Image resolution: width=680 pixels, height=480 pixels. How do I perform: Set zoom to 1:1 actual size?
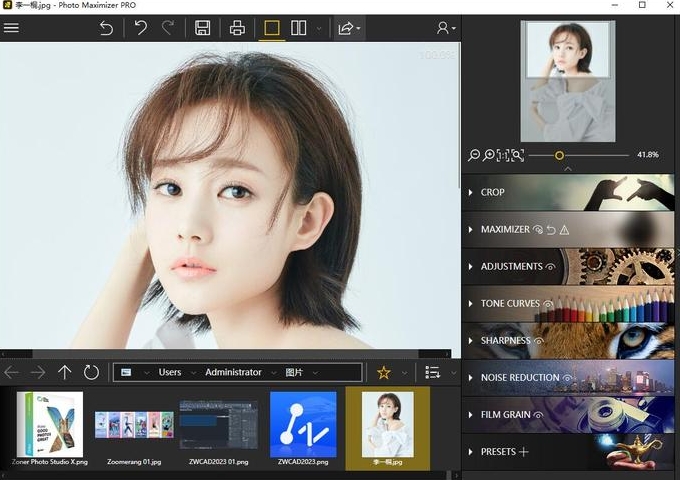click(503, 155)
